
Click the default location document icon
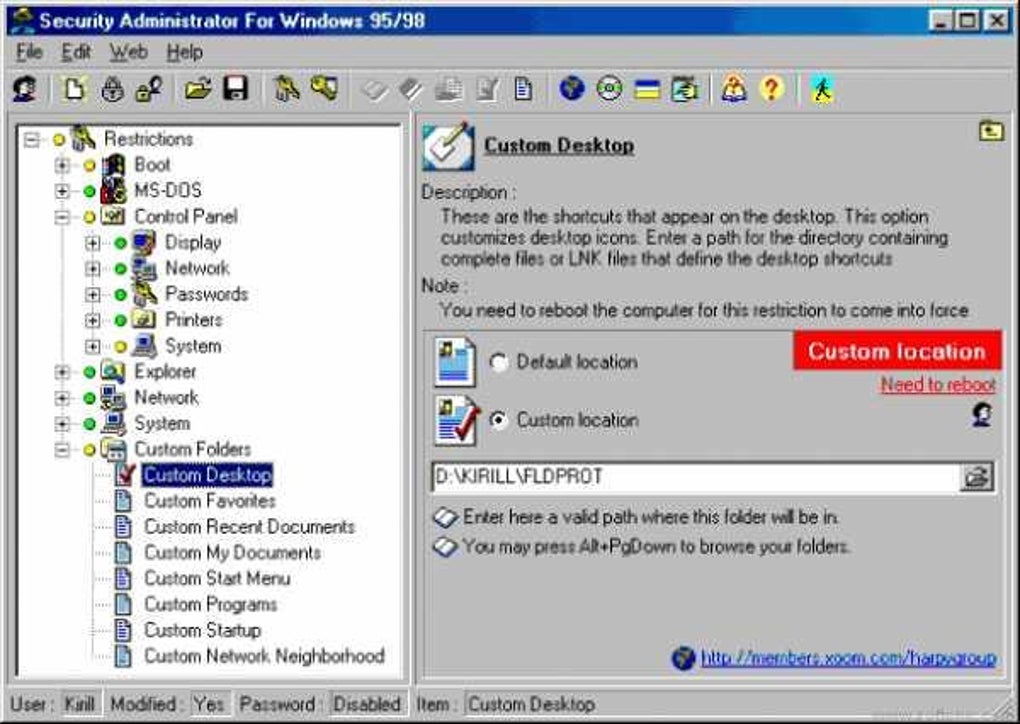[454, 362]
